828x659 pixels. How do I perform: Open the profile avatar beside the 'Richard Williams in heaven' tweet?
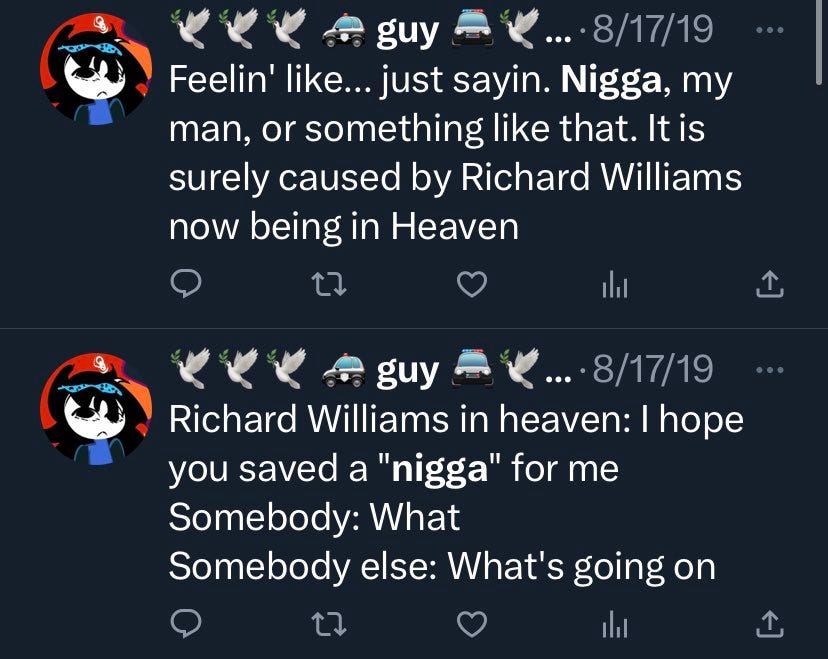(96, 409)
